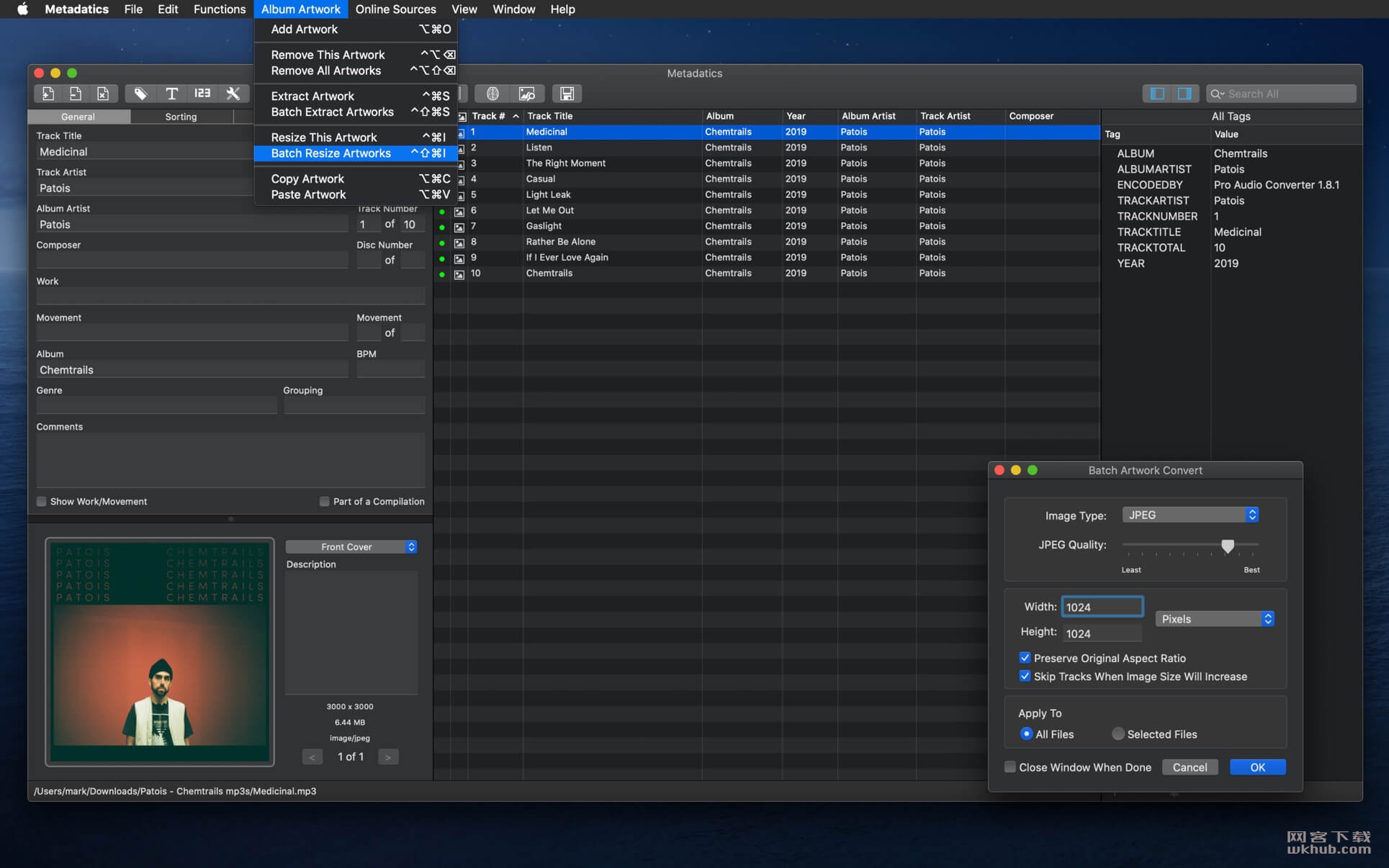The width and height of the screenshot is (1389, 868).
Task: Select the Light Leak track row
Action: 767,194
